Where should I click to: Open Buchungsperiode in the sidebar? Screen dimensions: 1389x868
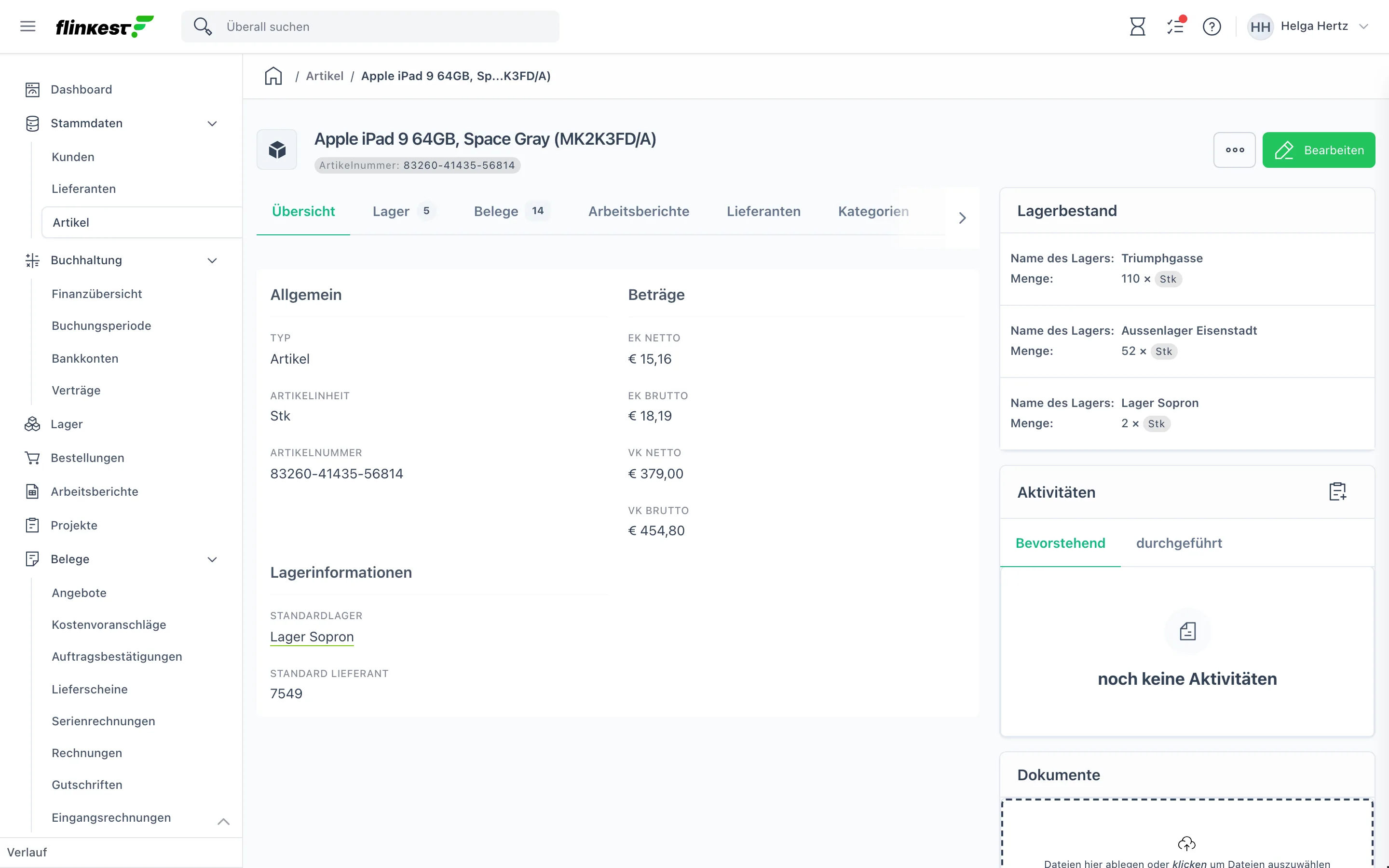point(102,326)
